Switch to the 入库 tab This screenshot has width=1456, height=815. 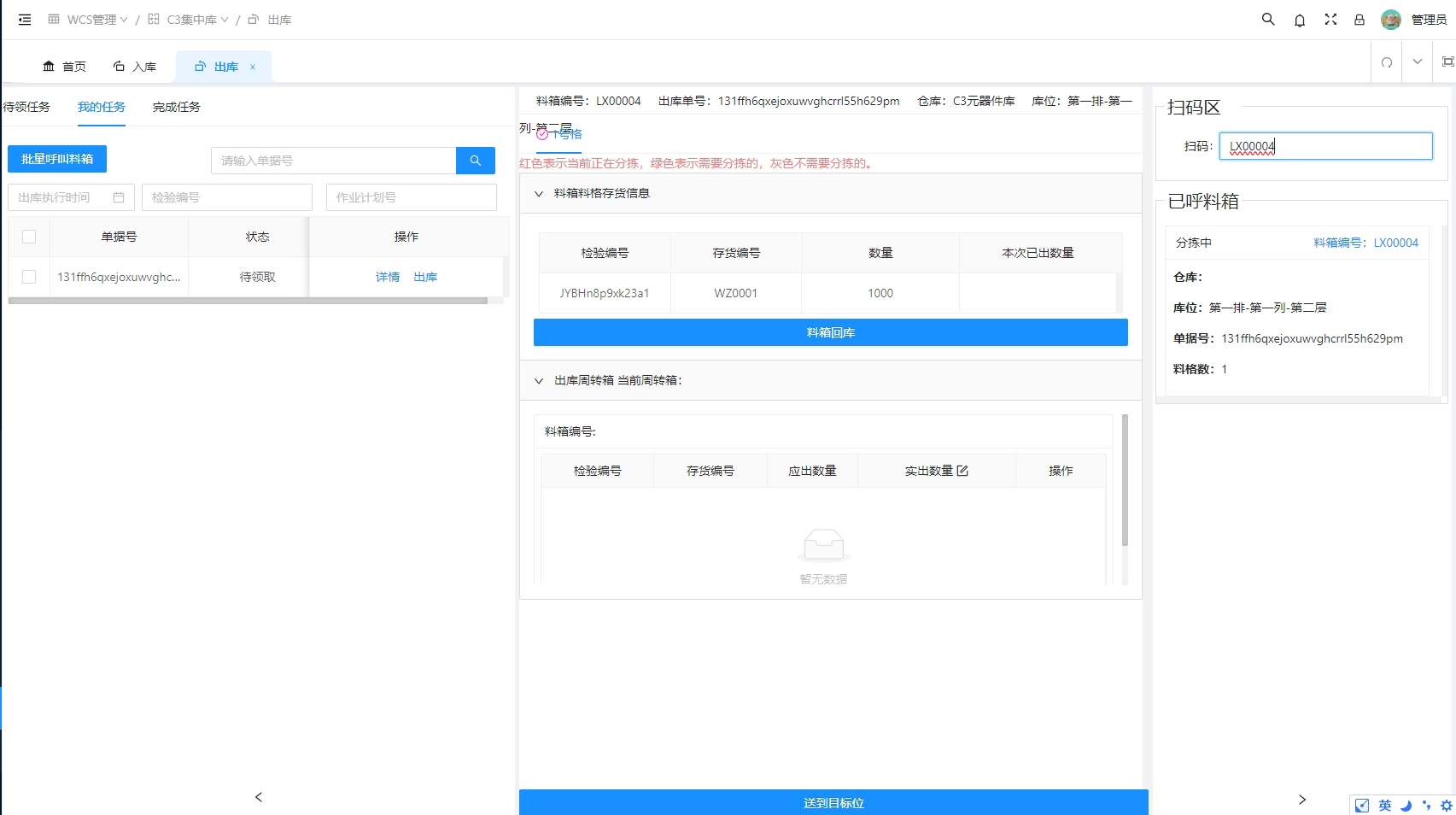coord(135,67)
